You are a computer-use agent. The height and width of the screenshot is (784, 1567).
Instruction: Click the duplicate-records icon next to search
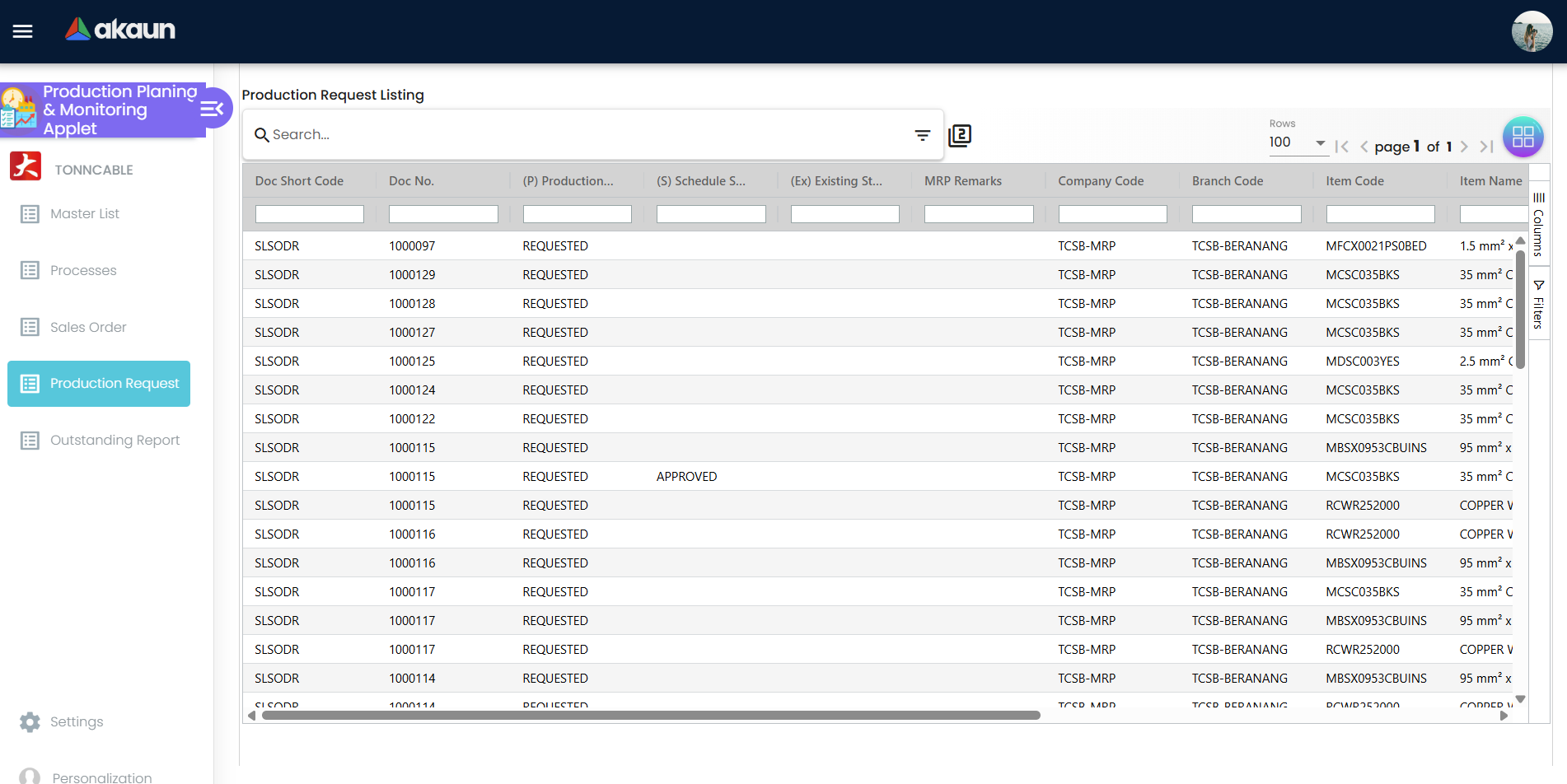tap(960, 134)
